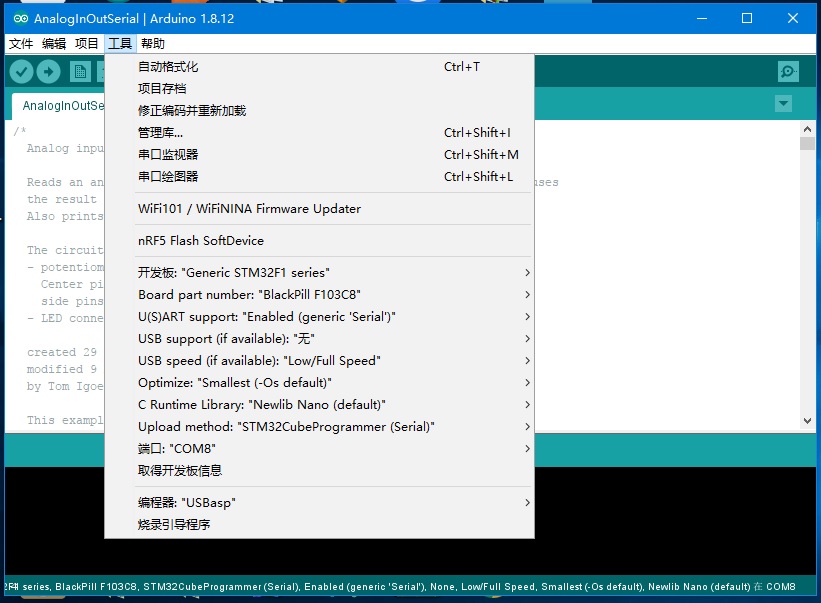Open the tab dropdown arrow button
This screenshot has width=821, height=603.
[x=783, y=104]
